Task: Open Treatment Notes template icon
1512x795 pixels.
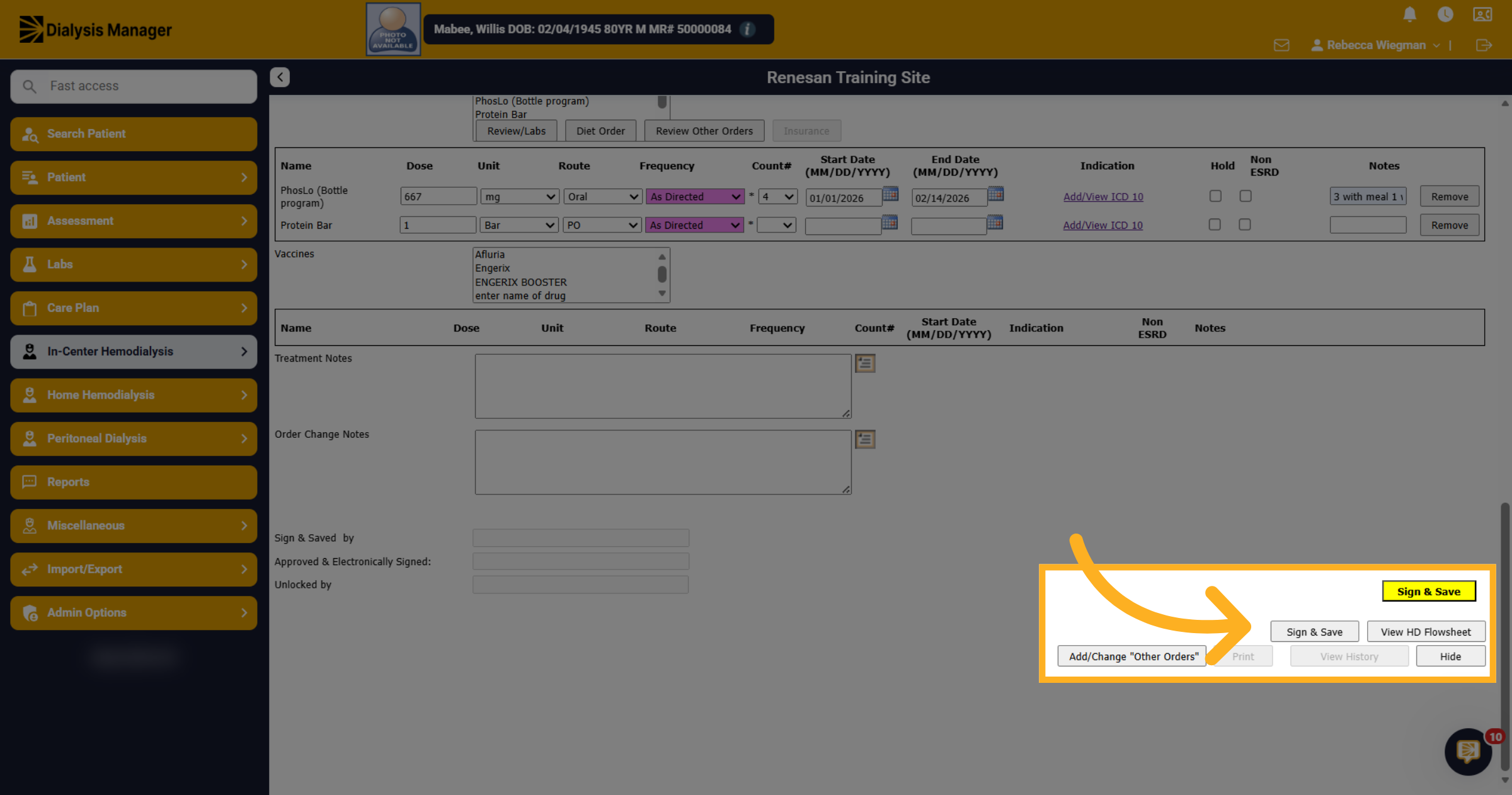Action: pos(865,363)
